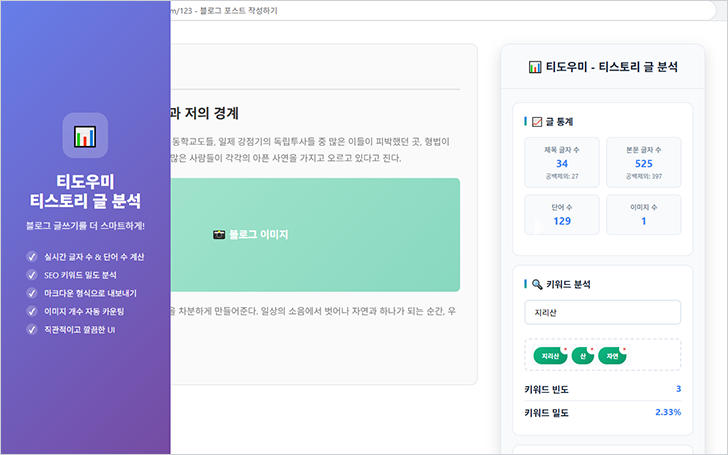728x455 pixels.
Task: Click the paragraph line starting 동학교도들
Action: pyautogui.click(x=310, y=142)
